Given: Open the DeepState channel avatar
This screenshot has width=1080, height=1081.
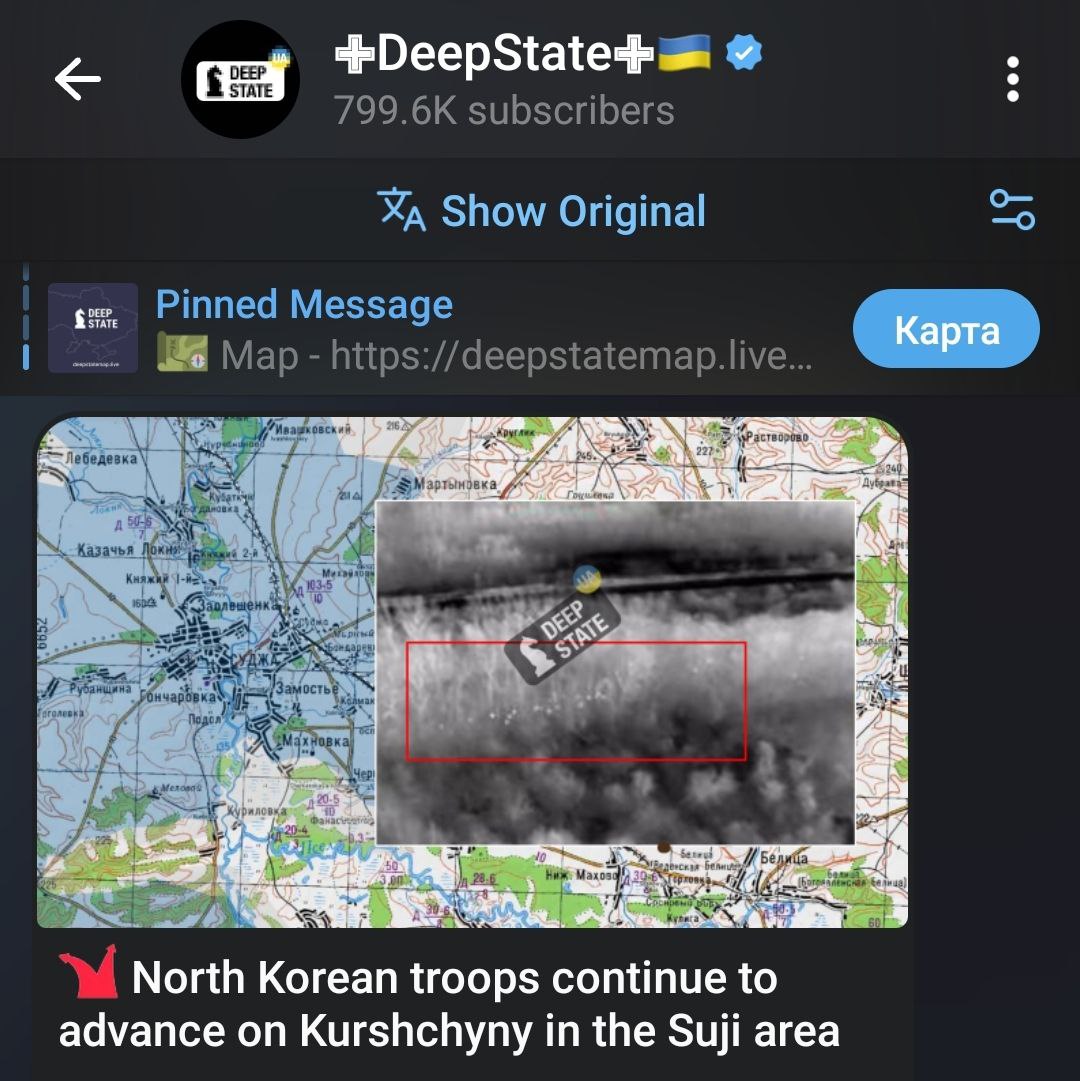Looking at the screenshot, I should 241,79.
